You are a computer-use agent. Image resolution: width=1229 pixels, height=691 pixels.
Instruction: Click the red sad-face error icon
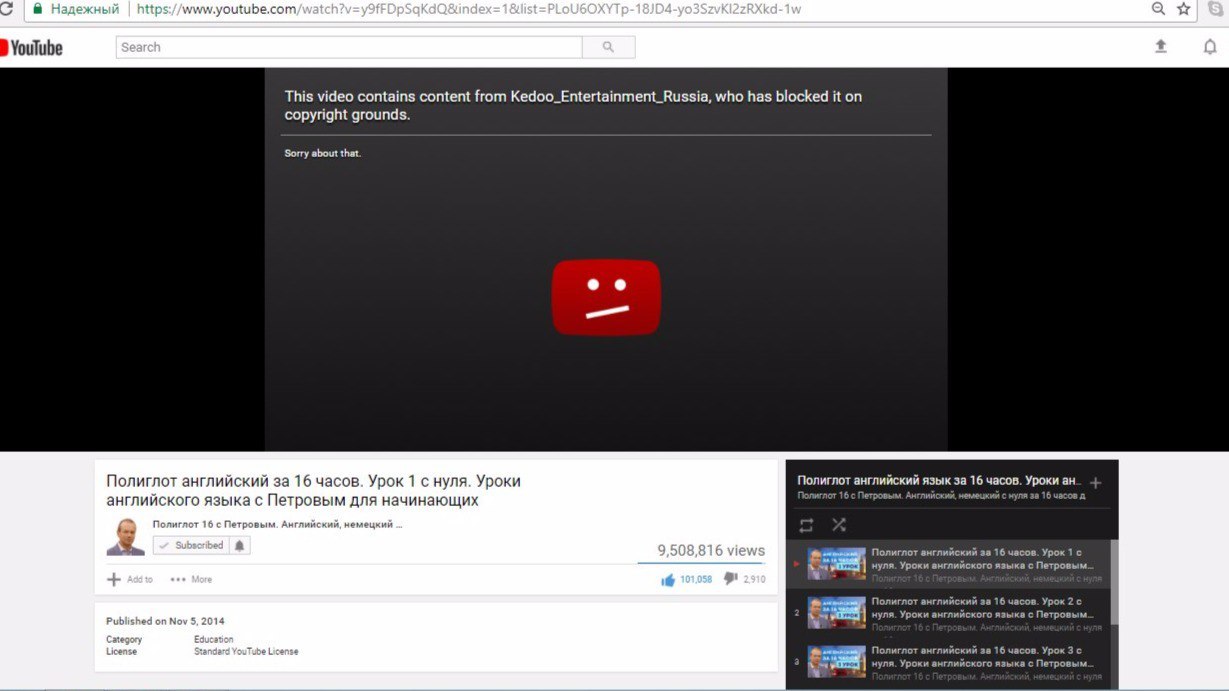pos(606,297)
